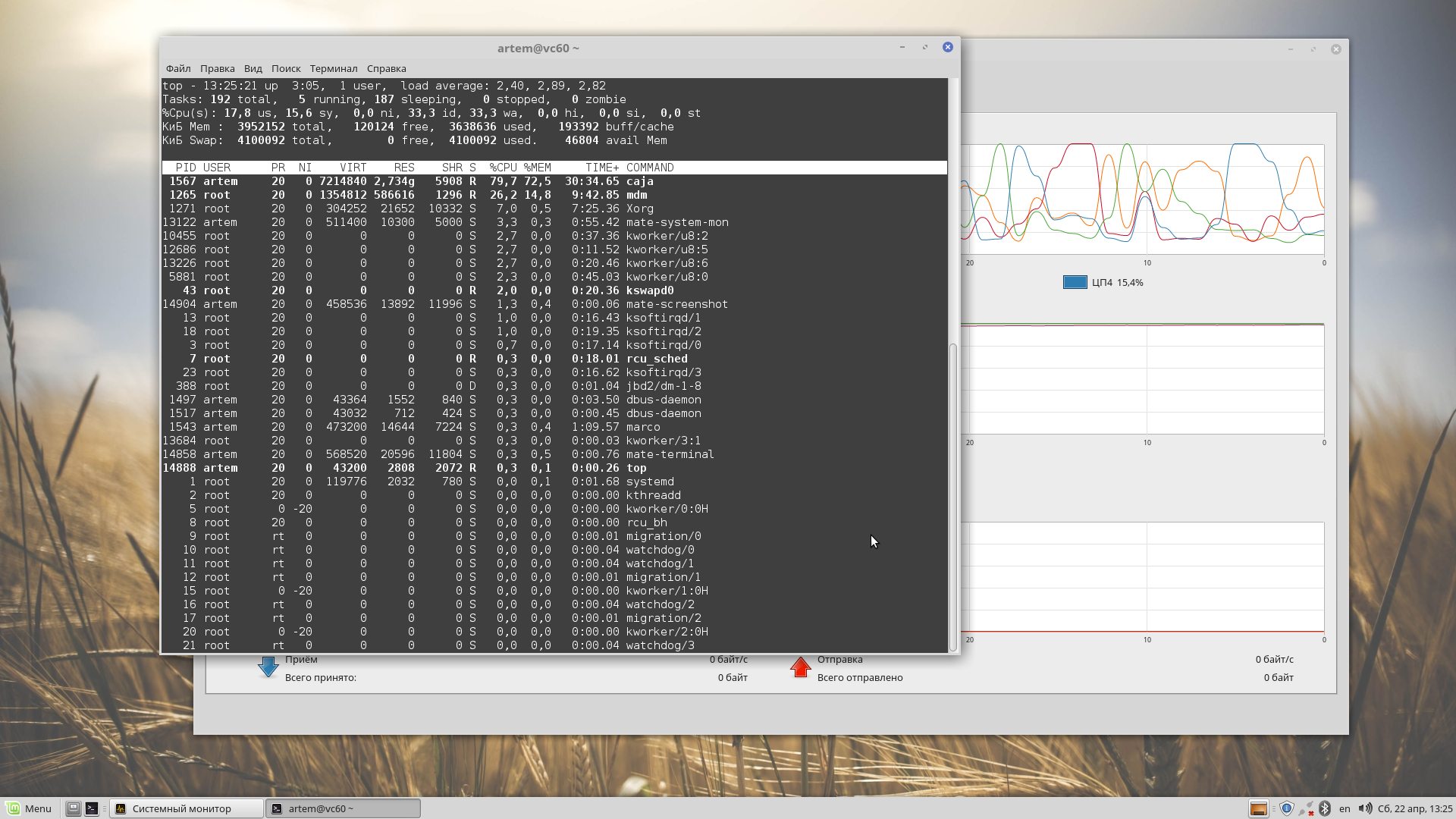The height and width of the screenshot is (819, 1456).
Task: Click the ЦП4 blue color swatch
Action: coord(1075,282)
